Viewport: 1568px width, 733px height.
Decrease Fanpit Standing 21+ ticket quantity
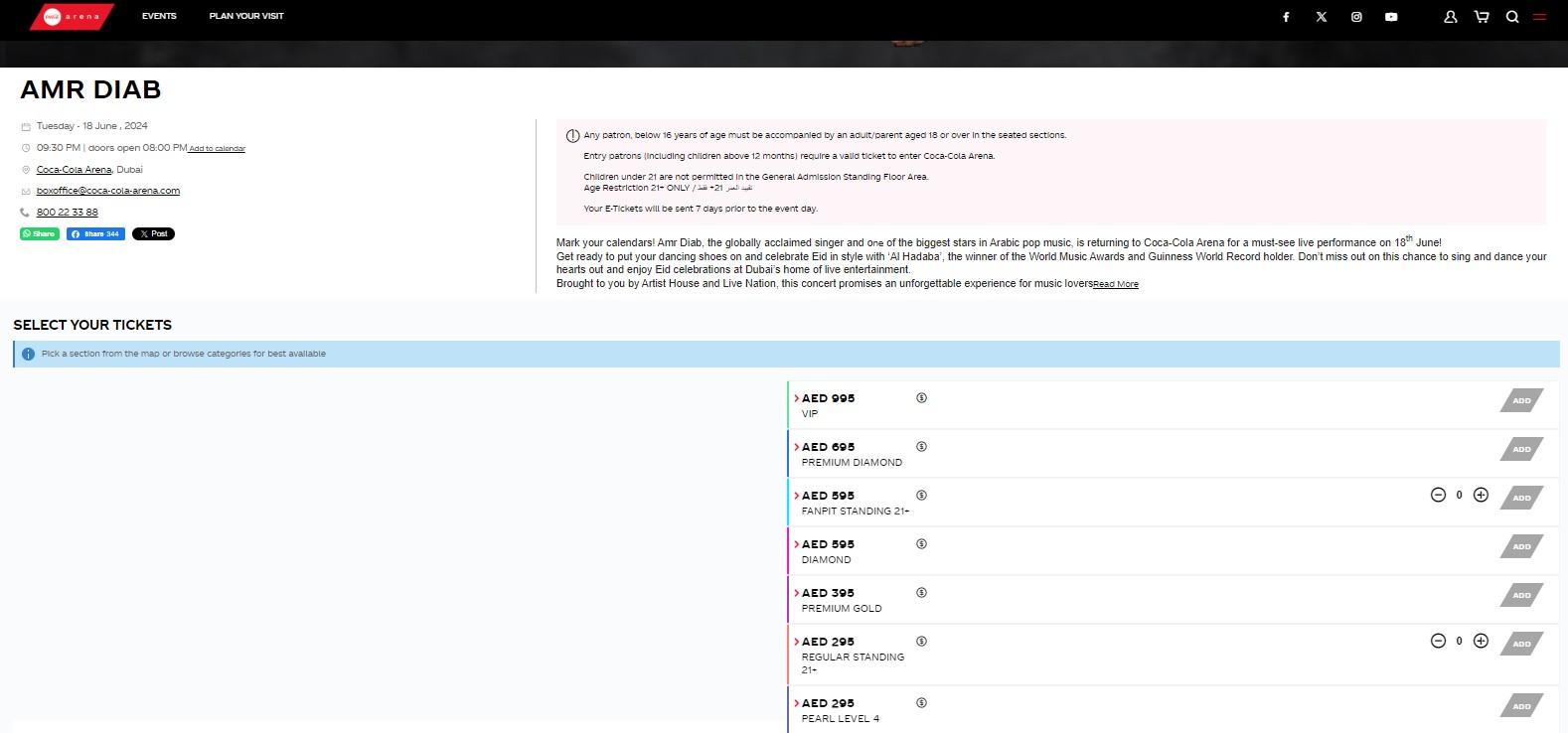click(x=1438, y=495)
